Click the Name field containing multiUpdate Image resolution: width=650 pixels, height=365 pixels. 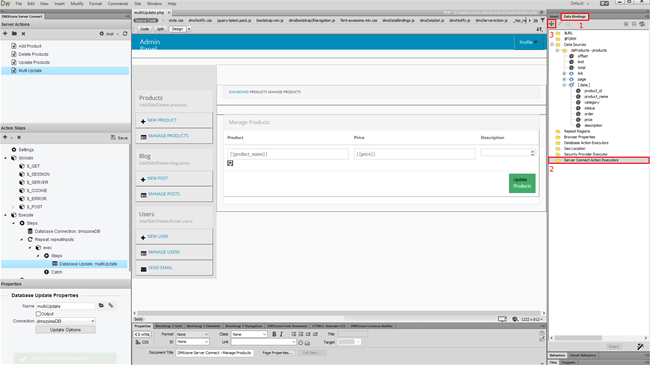coord(65,306)
